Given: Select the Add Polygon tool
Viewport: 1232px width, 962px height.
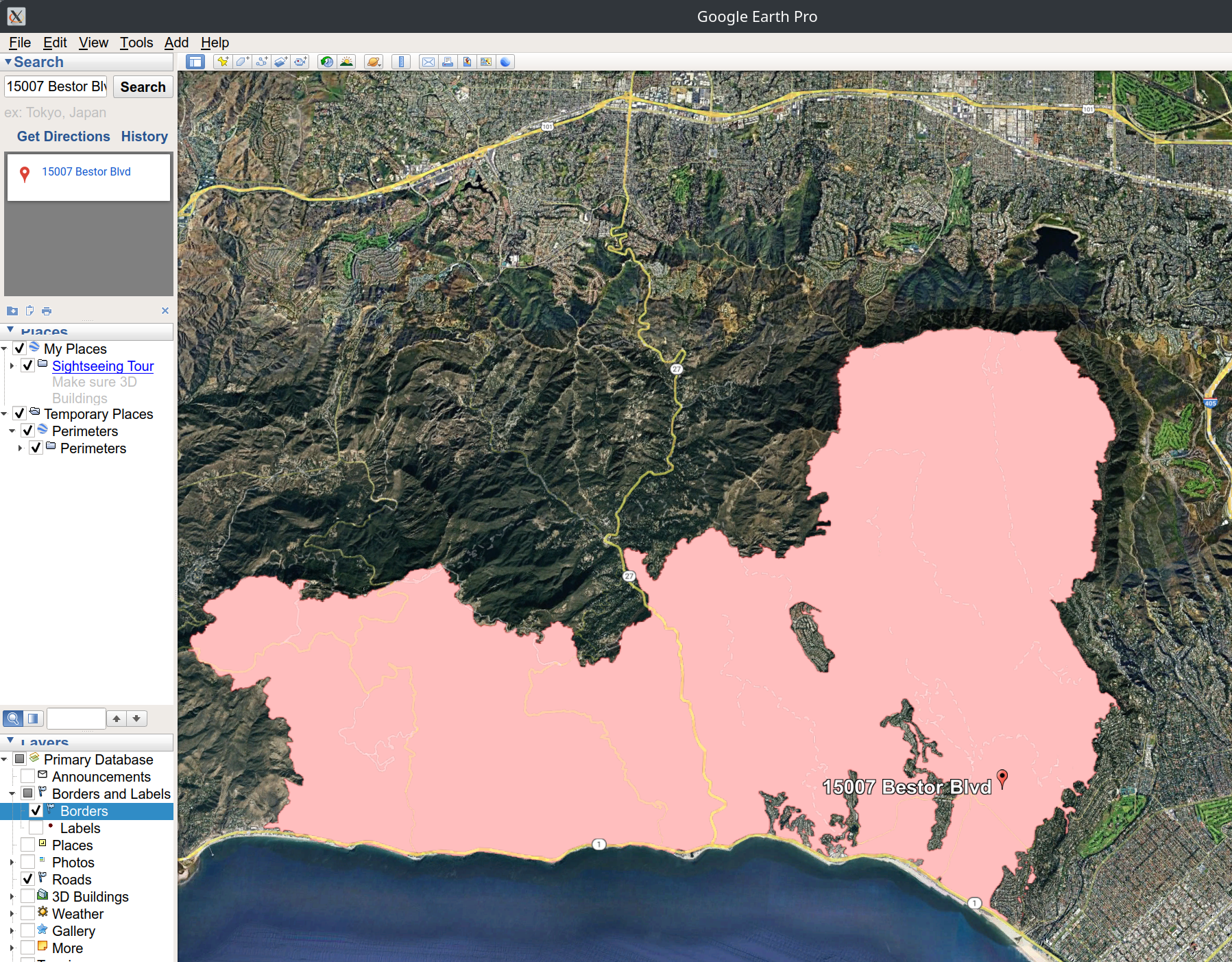Looking at the screenshot, I should tap(242, 62).
